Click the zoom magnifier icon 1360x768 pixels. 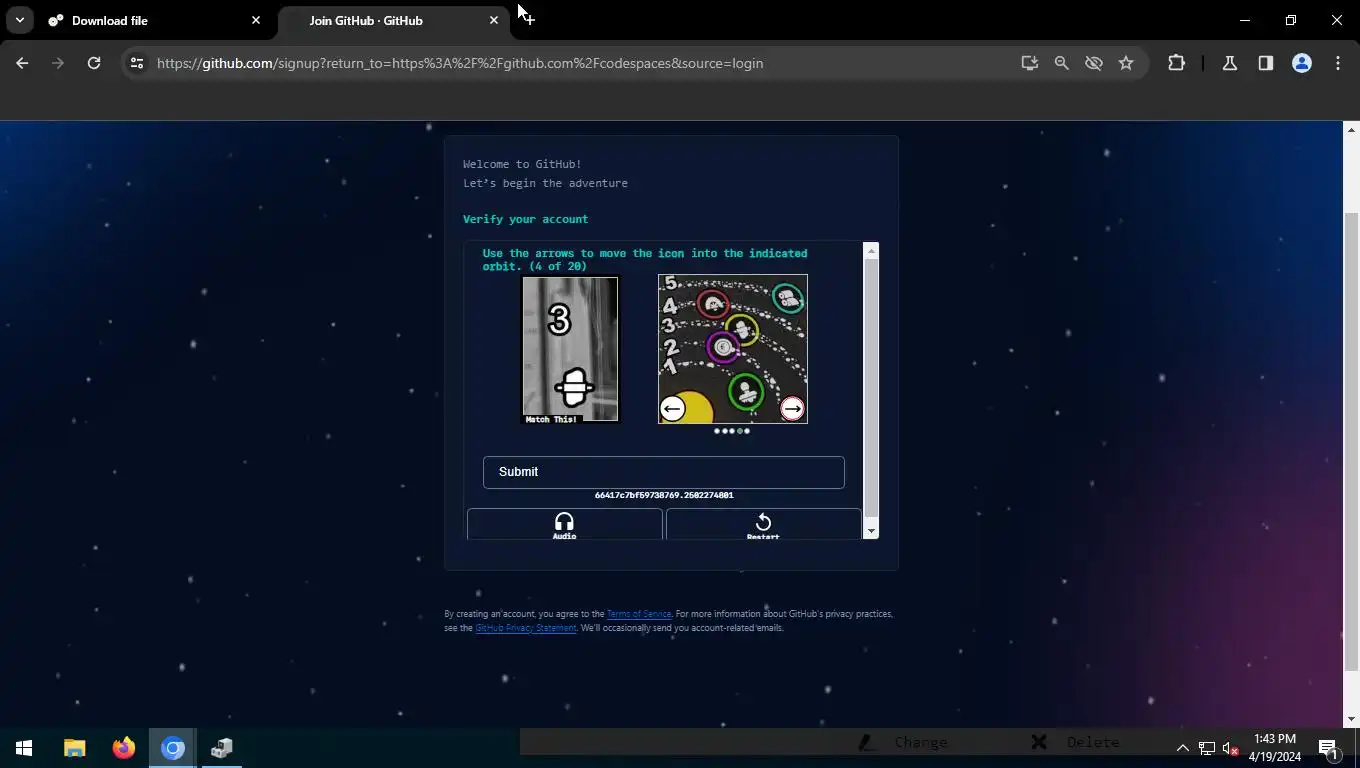(x=1061, y=63)
